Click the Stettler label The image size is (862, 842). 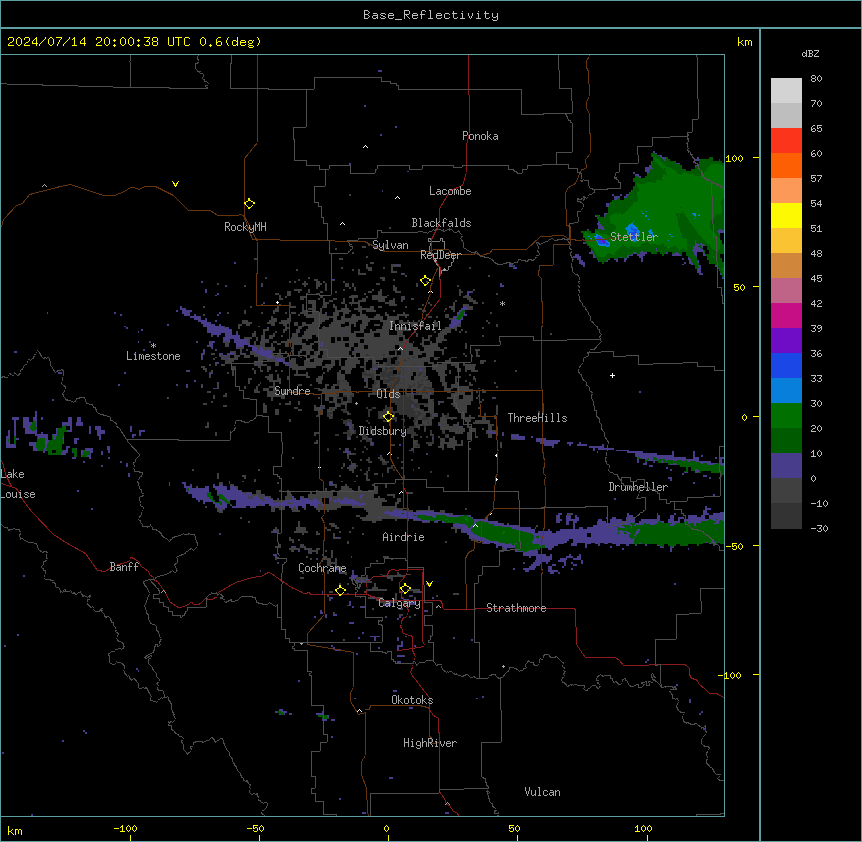tap(634, 237)
